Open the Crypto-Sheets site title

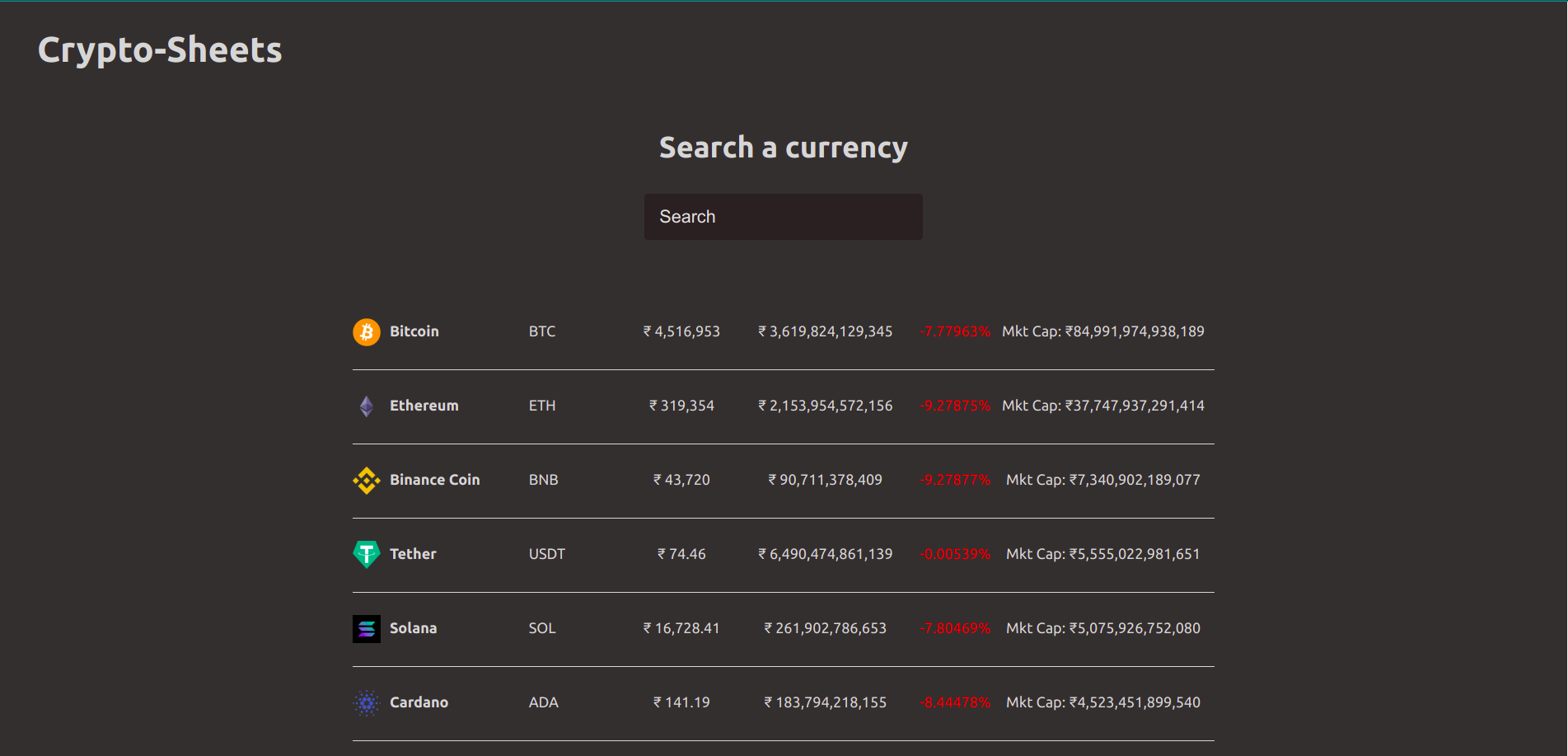point(160,50)
